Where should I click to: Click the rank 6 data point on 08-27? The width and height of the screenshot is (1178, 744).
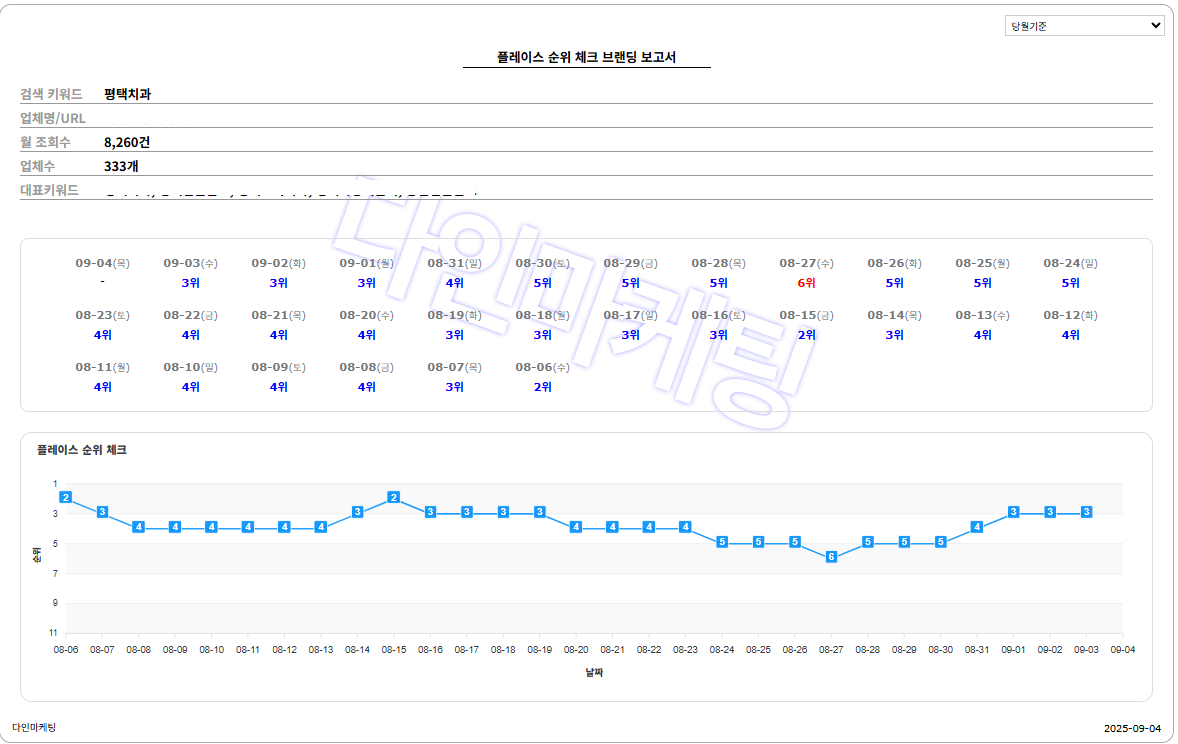click(x=831, y=557)
